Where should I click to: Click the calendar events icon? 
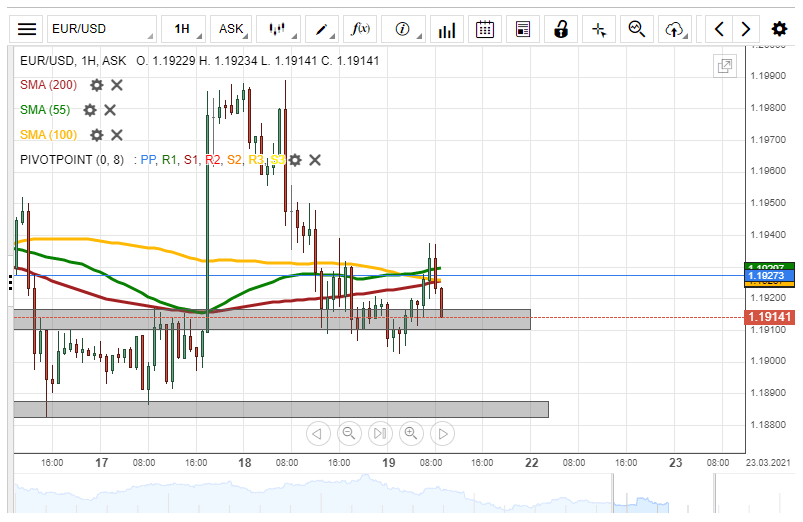pos(485,29)
